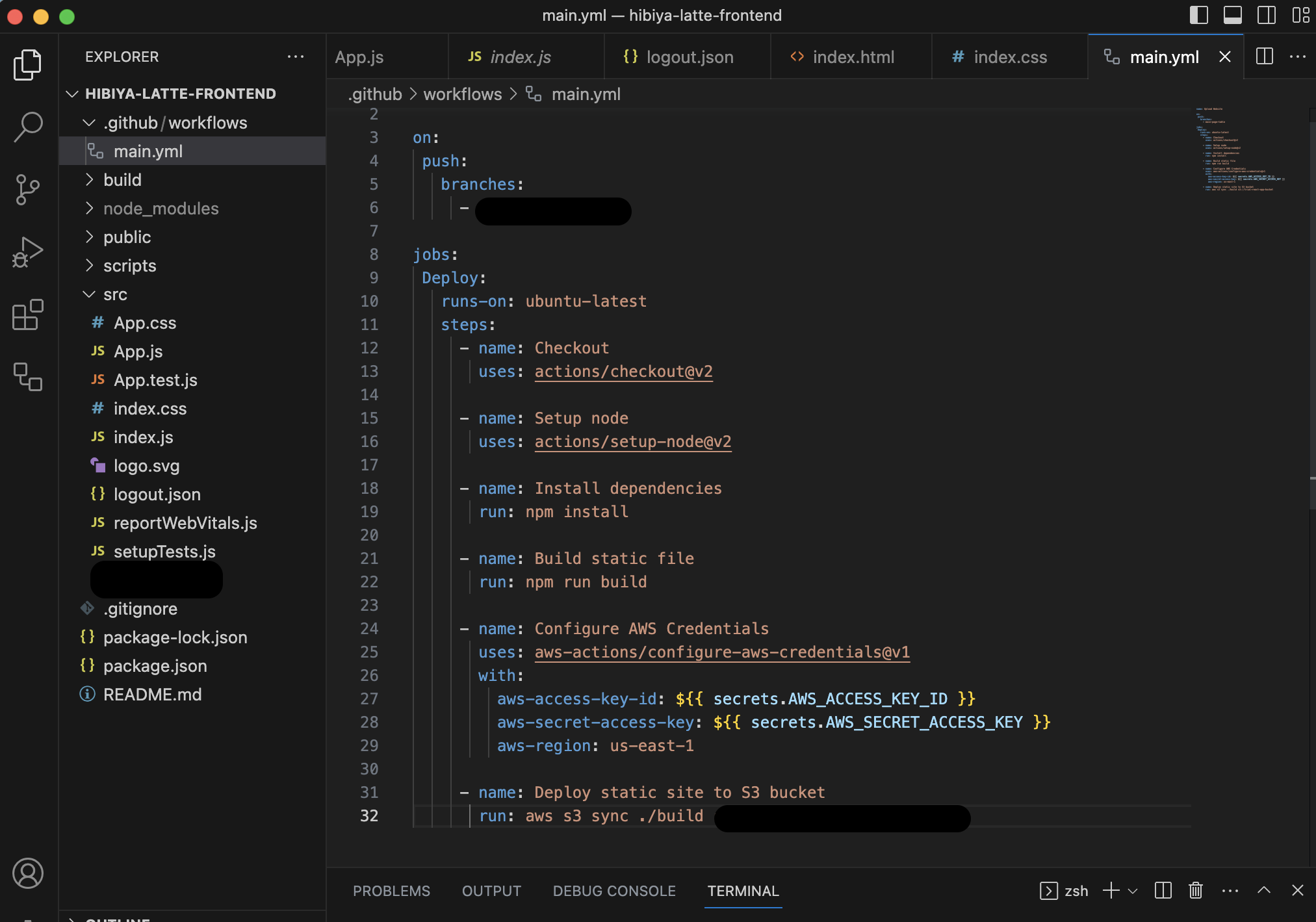Follow the actions/setup-node@v2 link

[632, 441]
